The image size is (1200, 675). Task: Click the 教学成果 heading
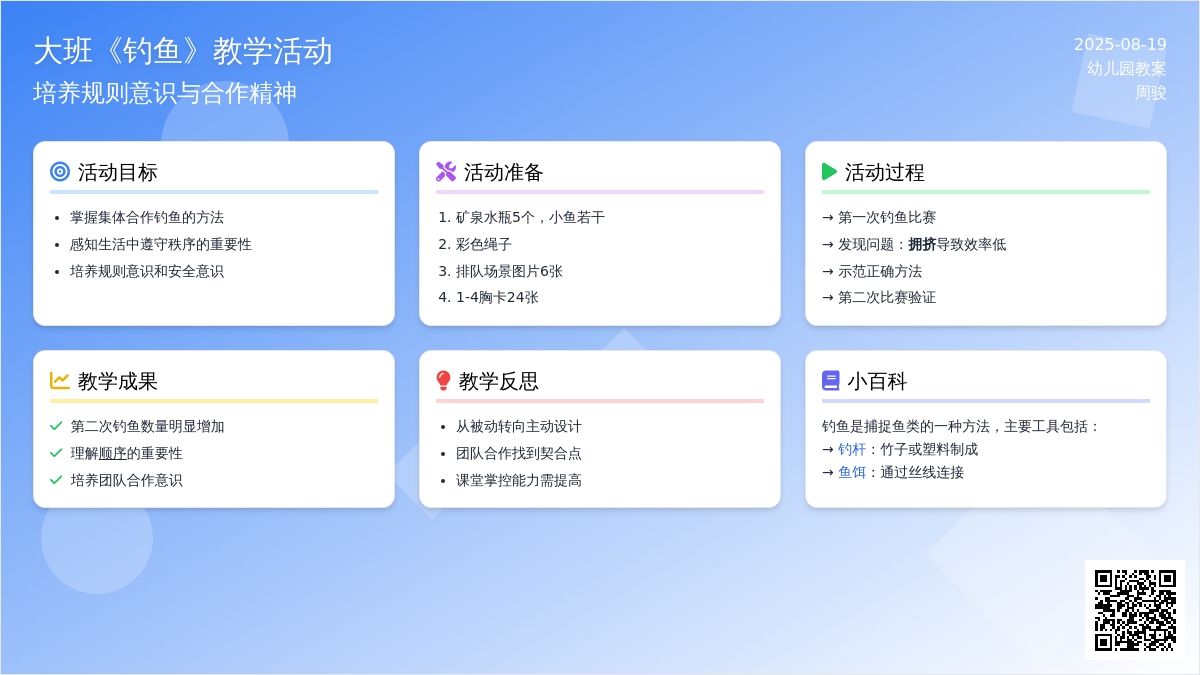(x=118, y=381)
